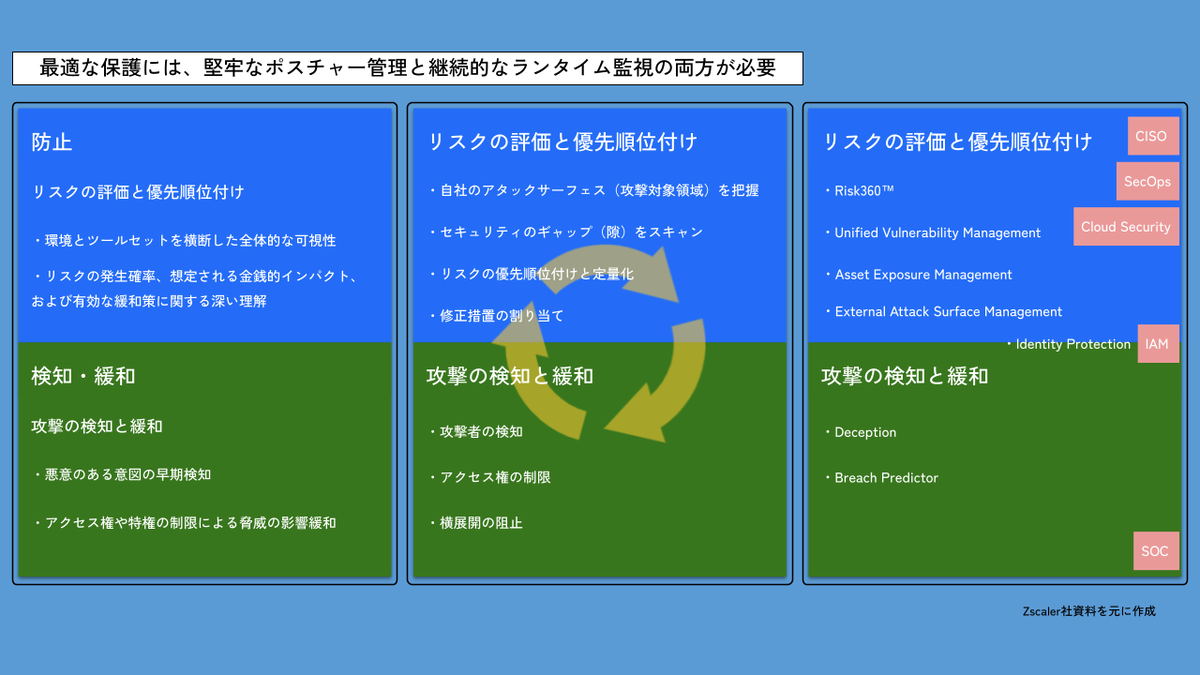Click the bullet starting リスクの発生確率
The height and width of the screenshot is (675, 1200).
[x=194, y=276]
